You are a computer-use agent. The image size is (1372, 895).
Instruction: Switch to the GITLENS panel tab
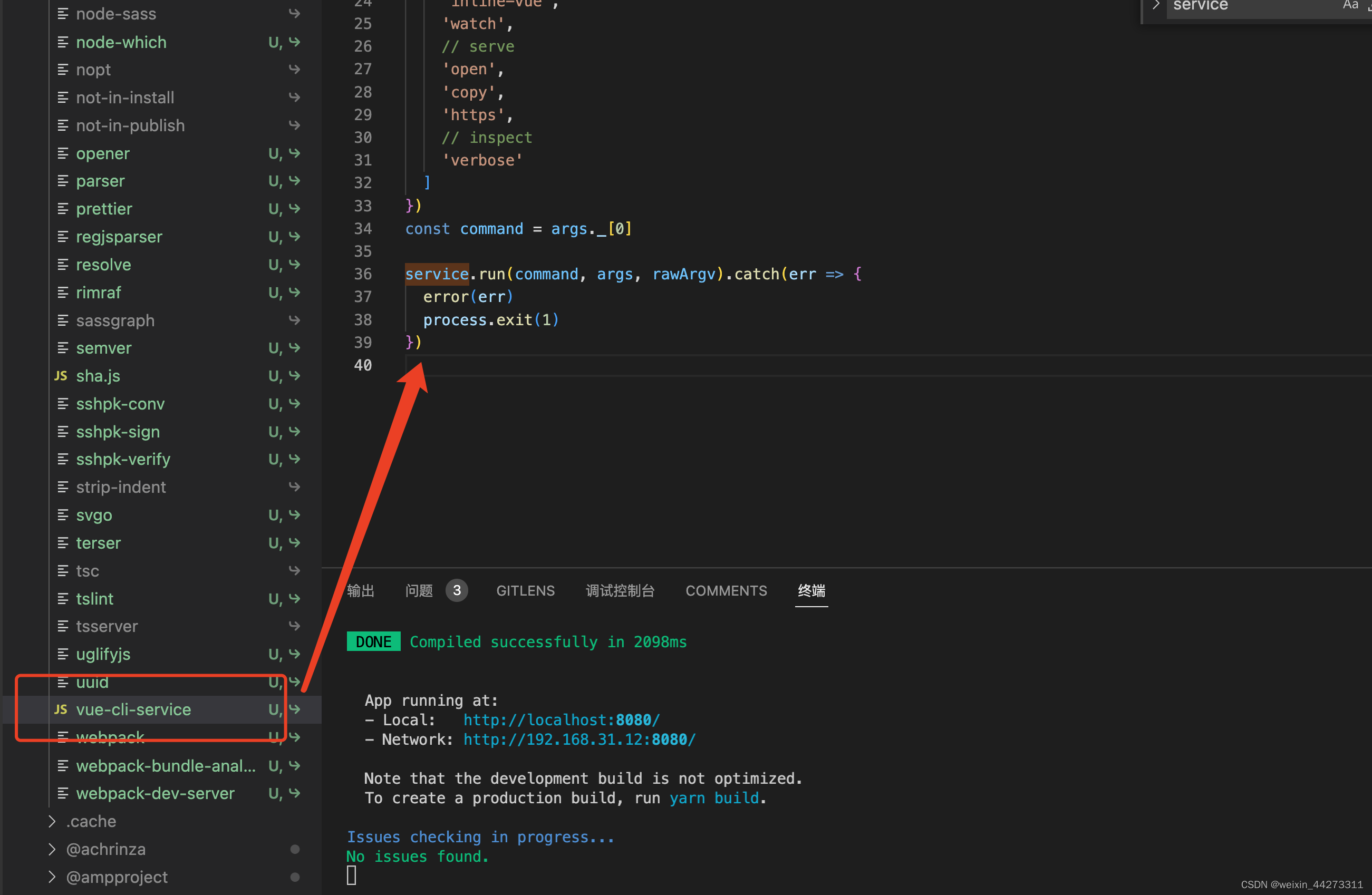pos(525,591)
